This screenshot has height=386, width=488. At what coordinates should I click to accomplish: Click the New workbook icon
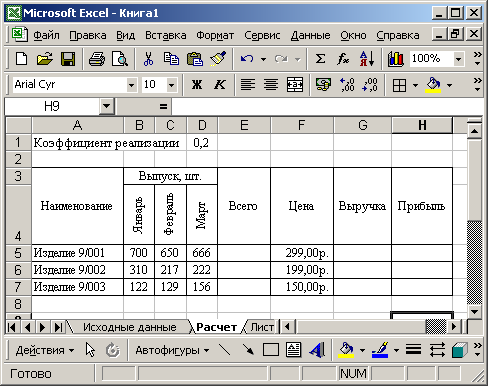[x=22, y=59]
